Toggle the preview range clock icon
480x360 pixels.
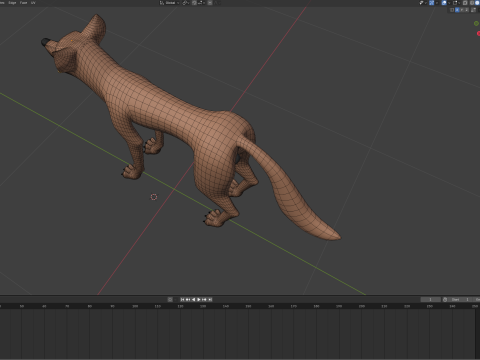[445, 299]
